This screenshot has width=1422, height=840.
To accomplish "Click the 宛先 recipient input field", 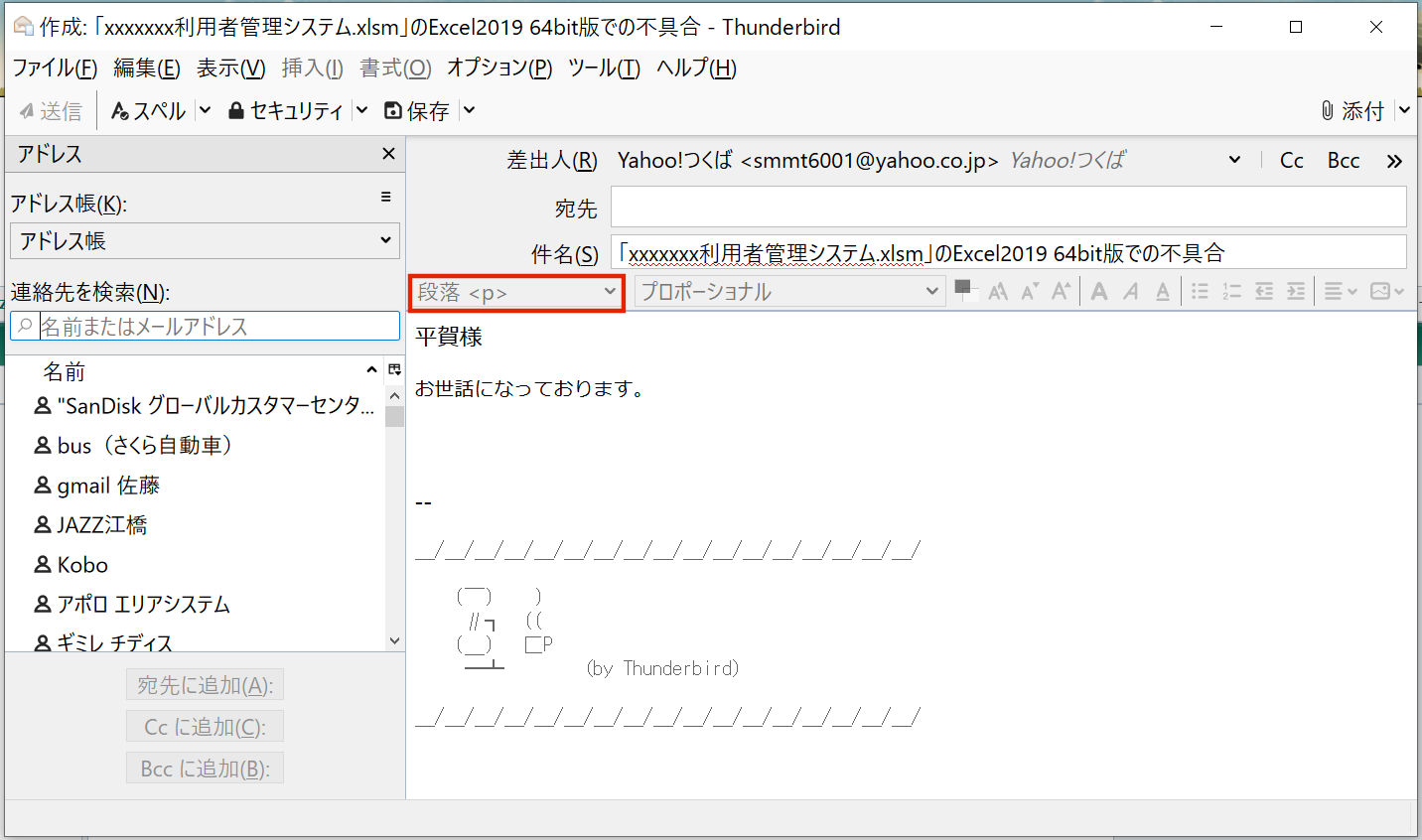I will 1008,209.
